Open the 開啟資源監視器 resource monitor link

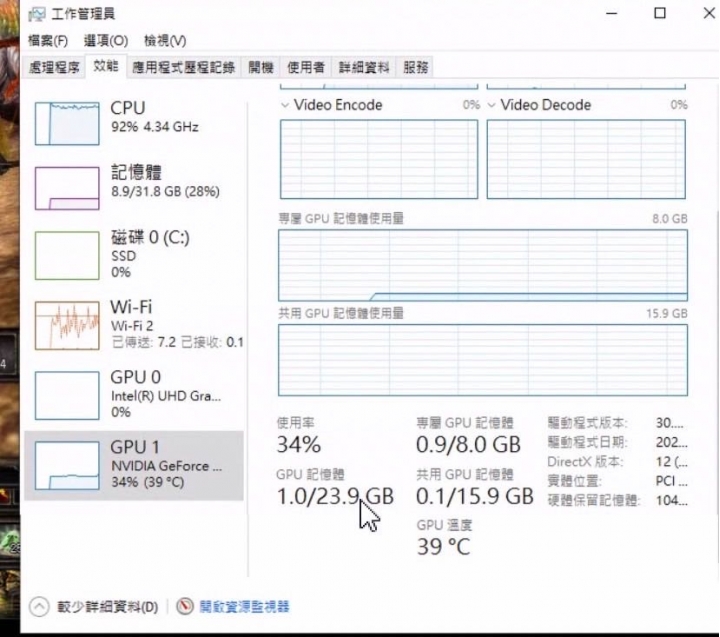(244, 607)
